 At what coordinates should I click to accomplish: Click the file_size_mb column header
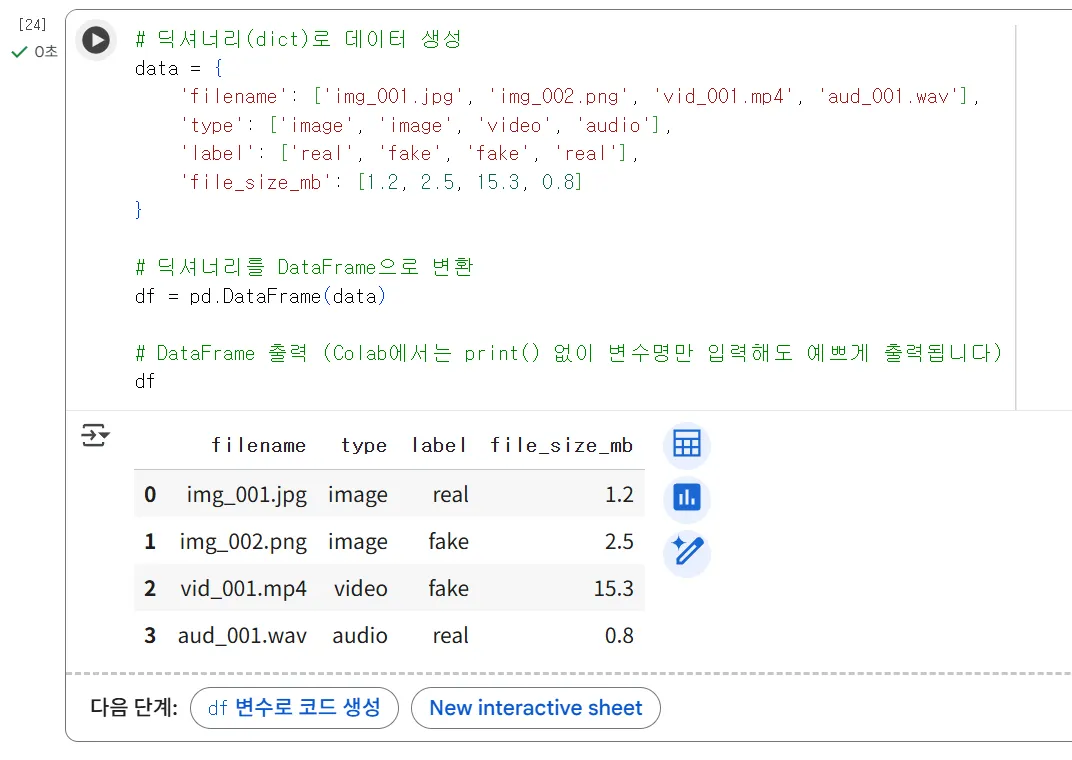pos(562,446)
